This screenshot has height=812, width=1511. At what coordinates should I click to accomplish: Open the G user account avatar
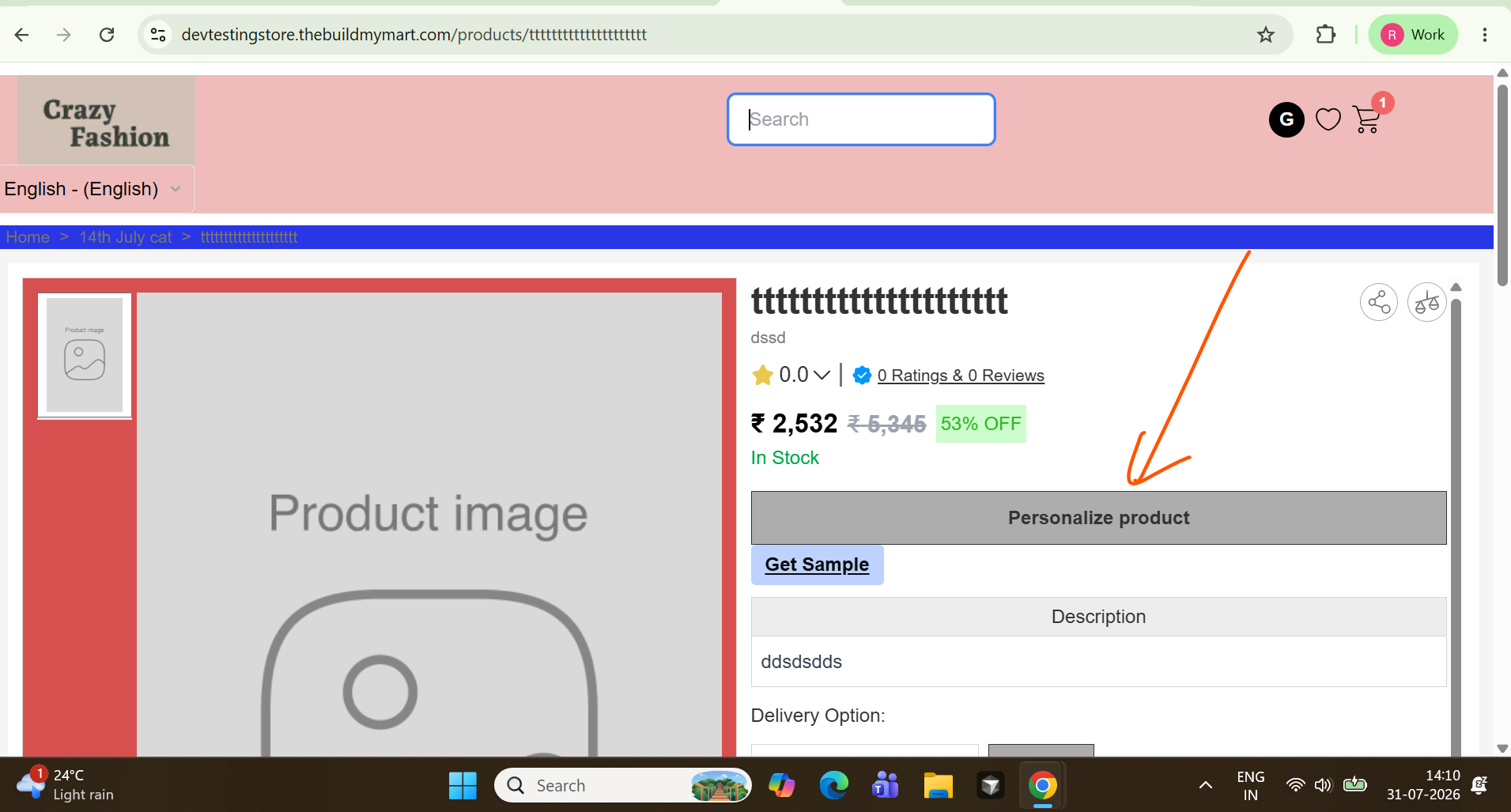coord(1286,119)
